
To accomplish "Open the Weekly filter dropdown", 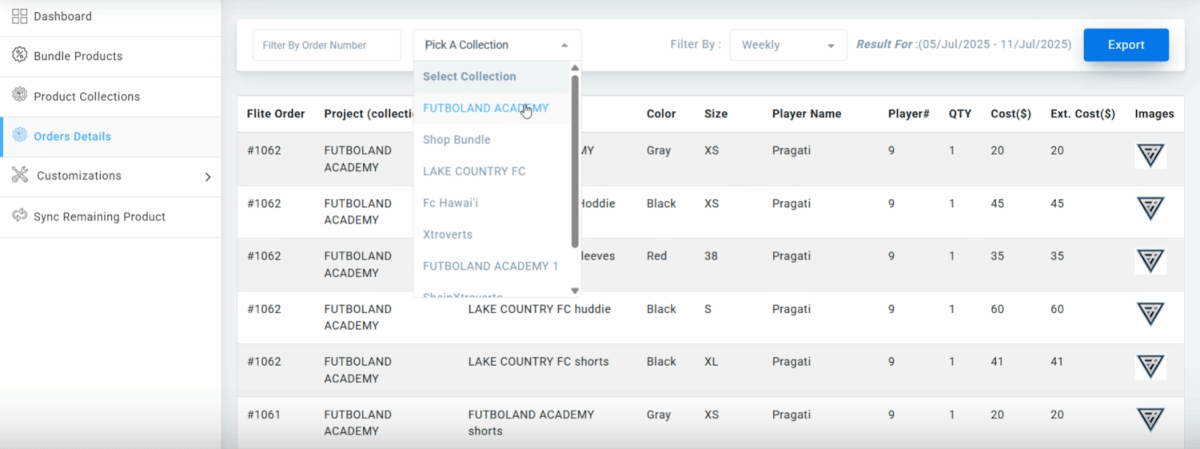I will click(788, 45).
